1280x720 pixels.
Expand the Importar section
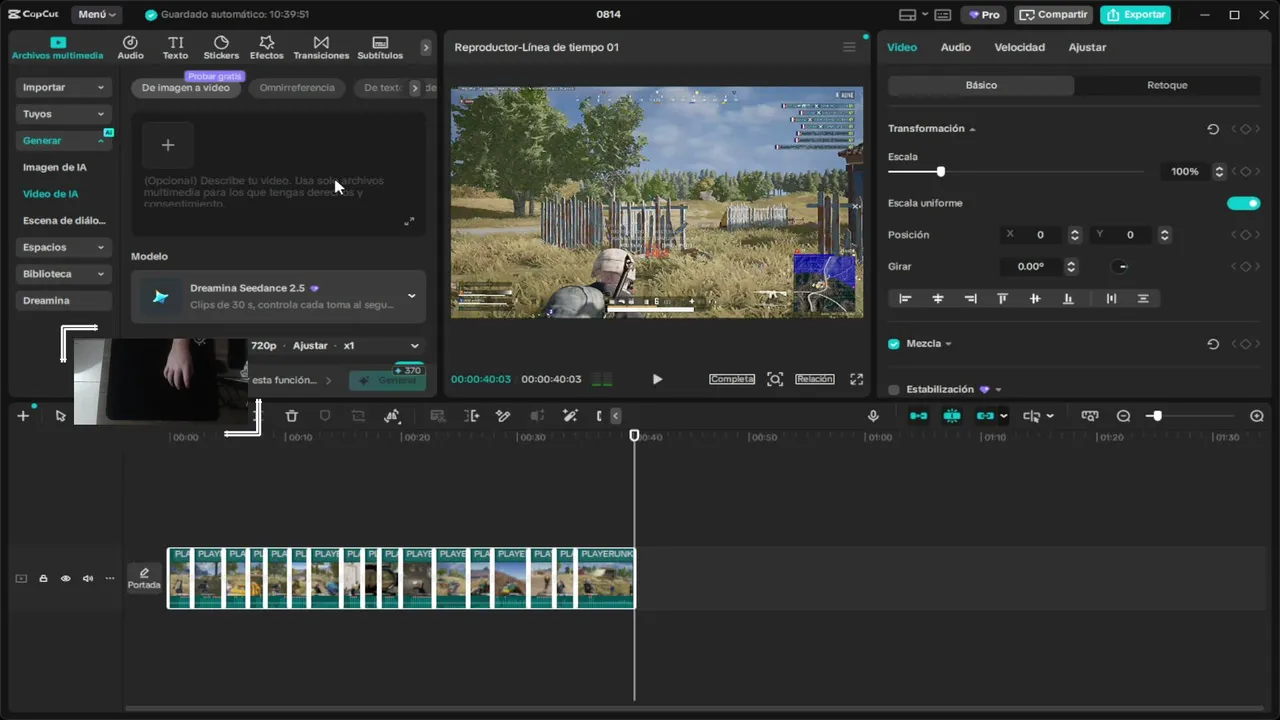pyautogui.click(x=63, y=88)
